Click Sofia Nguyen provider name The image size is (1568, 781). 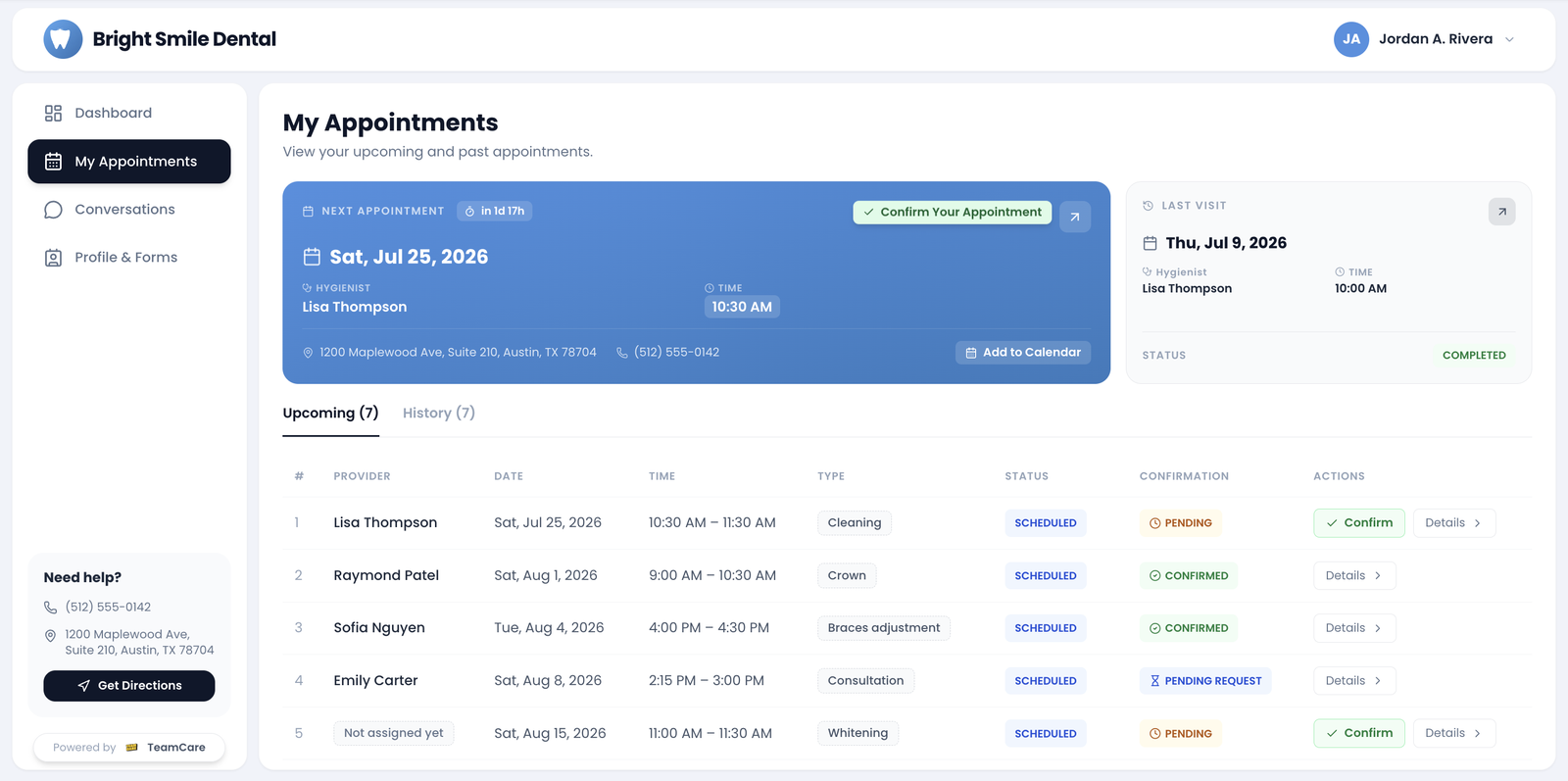379,628
